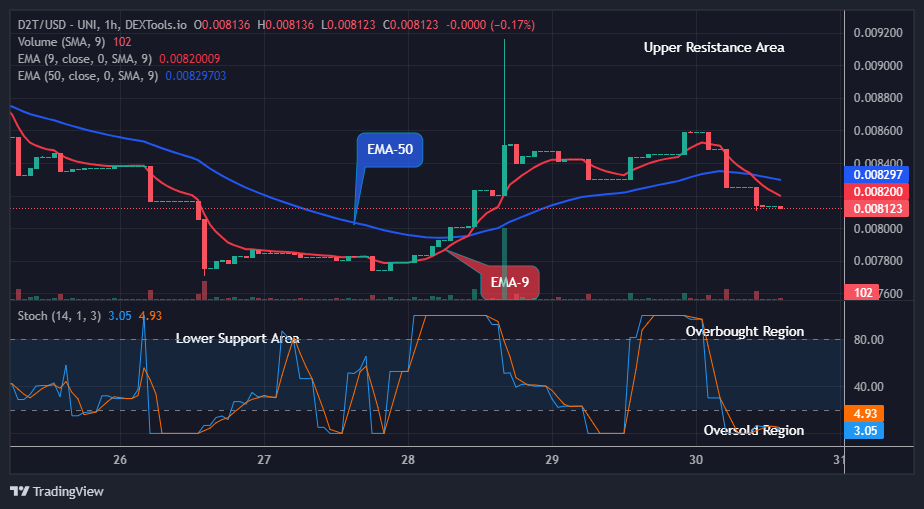Click the 0.008123 current price tag
This screenshot has height=509, width=924.
click(876, 209)
